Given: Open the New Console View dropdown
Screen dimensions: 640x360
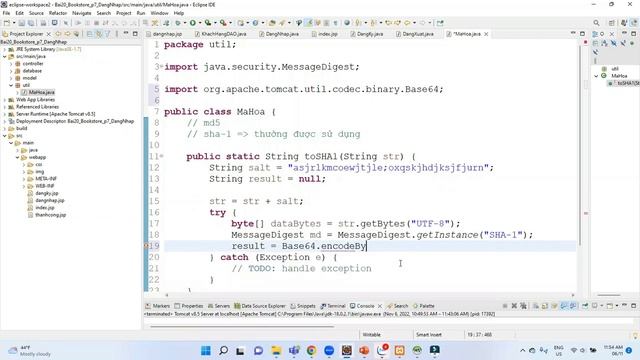Looking at the screenshot, I should (x=617, y=306).
